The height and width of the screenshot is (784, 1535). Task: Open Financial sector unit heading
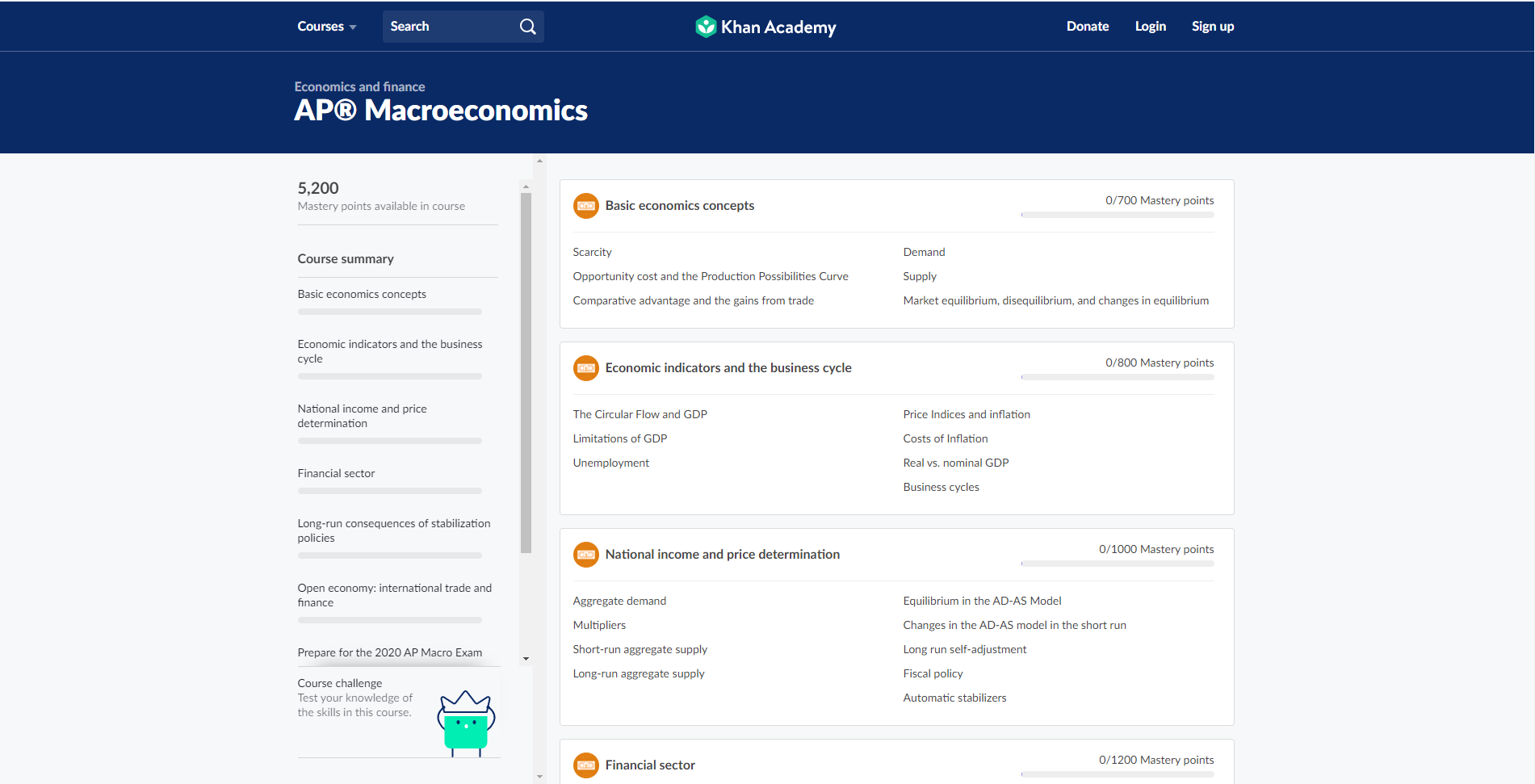[650, 765]
